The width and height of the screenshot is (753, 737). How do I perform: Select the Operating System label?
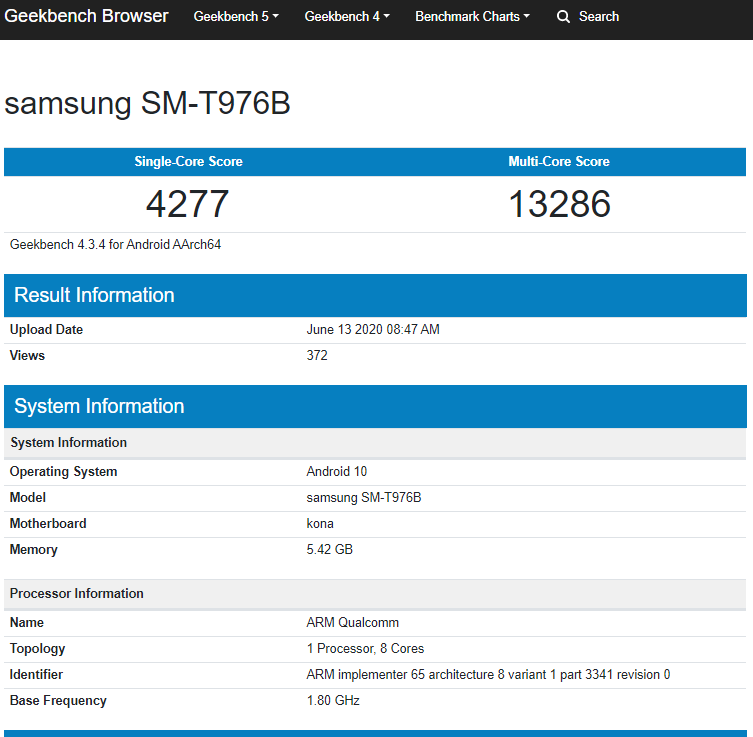(63, 471)
